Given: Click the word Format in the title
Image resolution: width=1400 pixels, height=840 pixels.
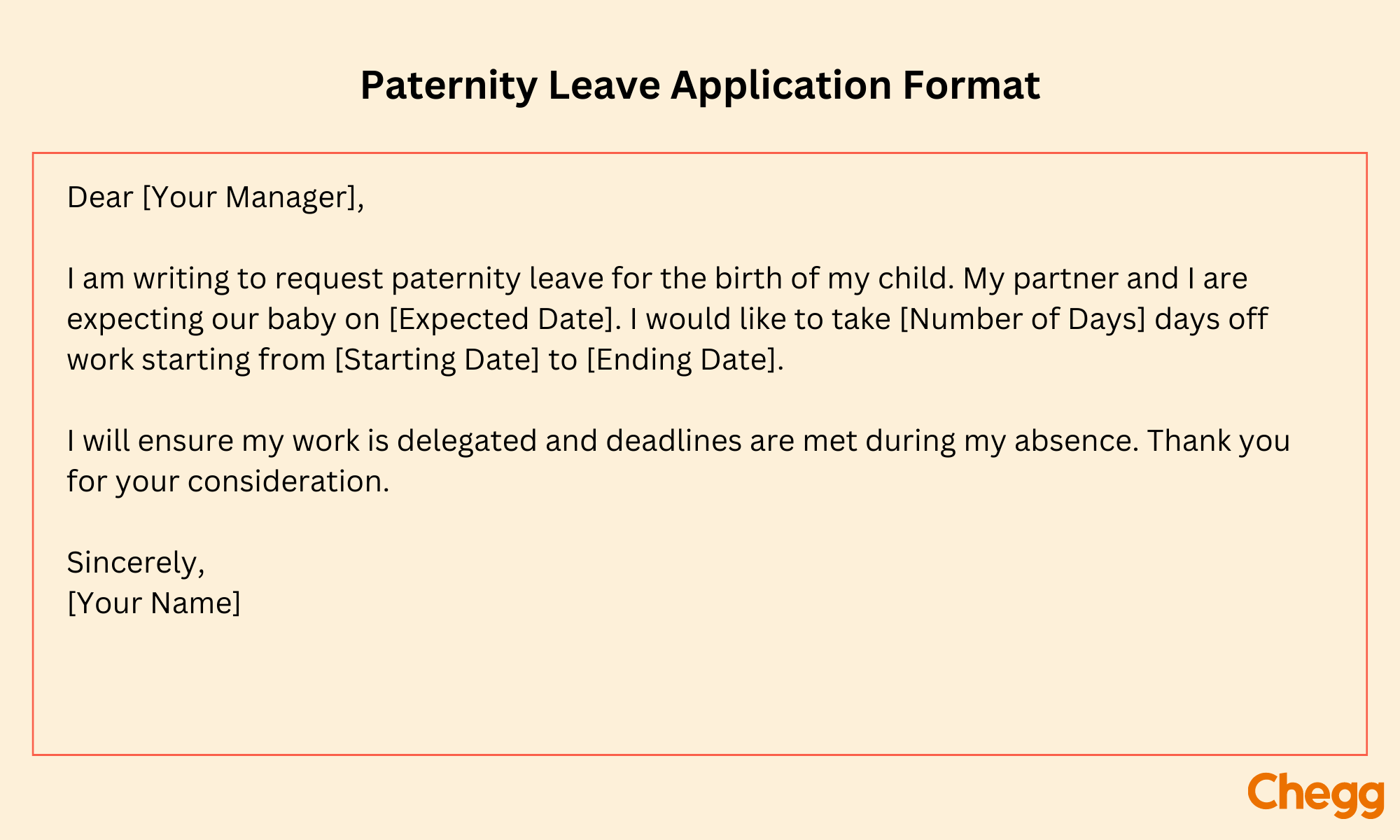Looking at the screenshot, I should pyautogui.click(x=971, y=85).
